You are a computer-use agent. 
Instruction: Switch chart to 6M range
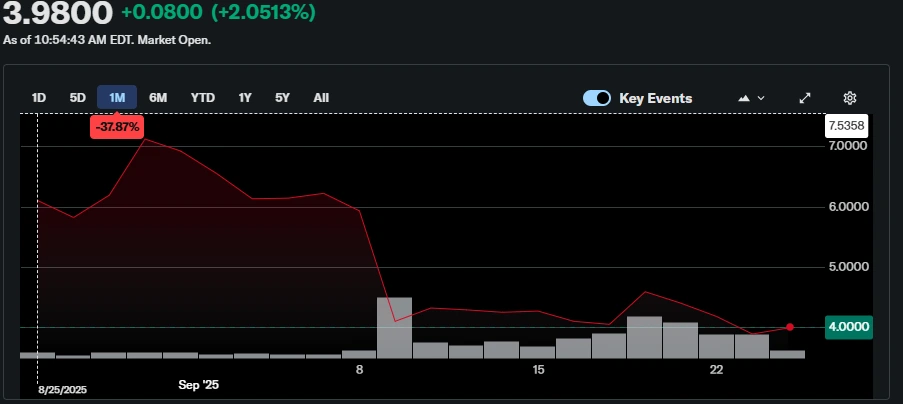pos(158,98)
